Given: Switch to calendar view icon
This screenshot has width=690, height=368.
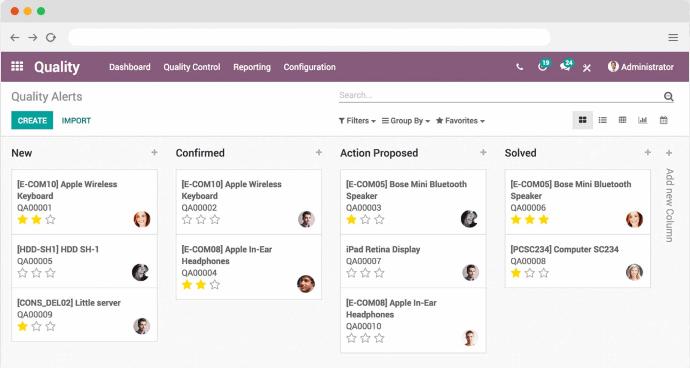Looking at the screenshot, I should point(664,120).
